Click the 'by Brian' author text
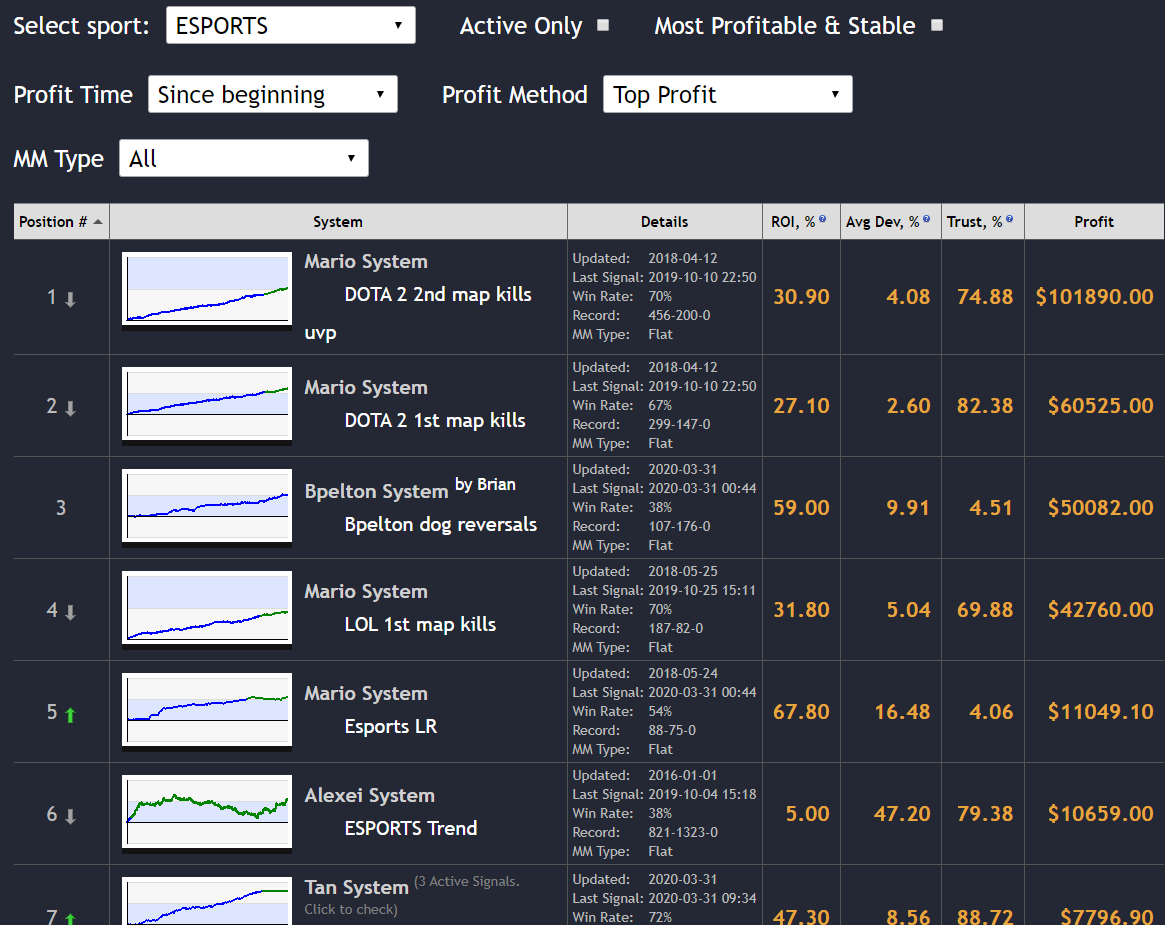 point(485,484)
